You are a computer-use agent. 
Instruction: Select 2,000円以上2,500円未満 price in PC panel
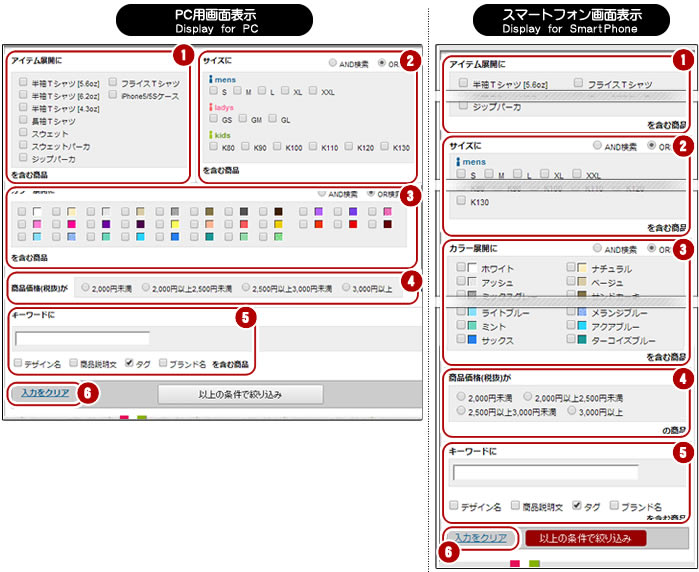point(145,288)
